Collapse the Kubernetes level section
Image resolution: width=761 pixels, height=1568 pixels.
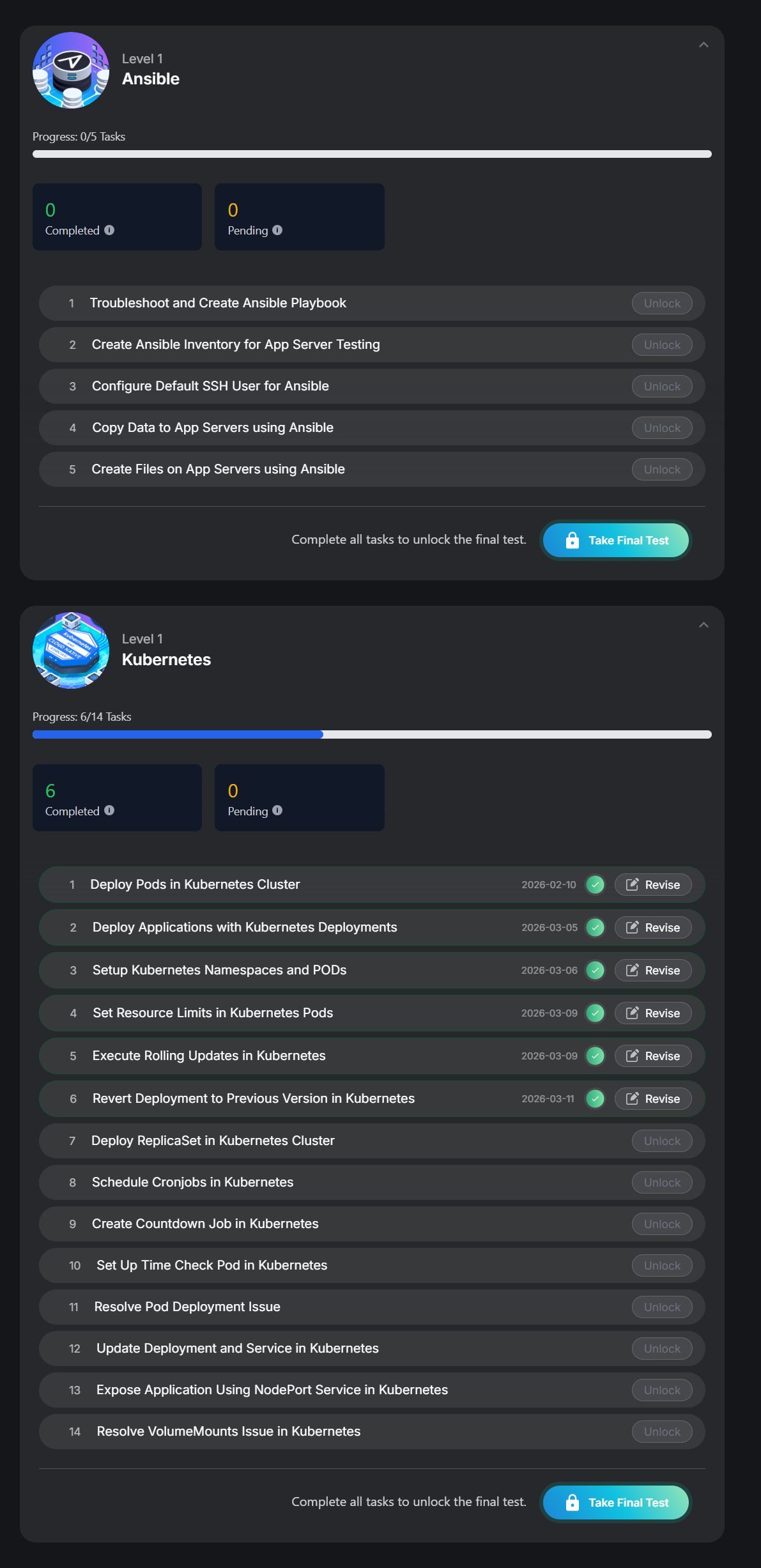703,625
